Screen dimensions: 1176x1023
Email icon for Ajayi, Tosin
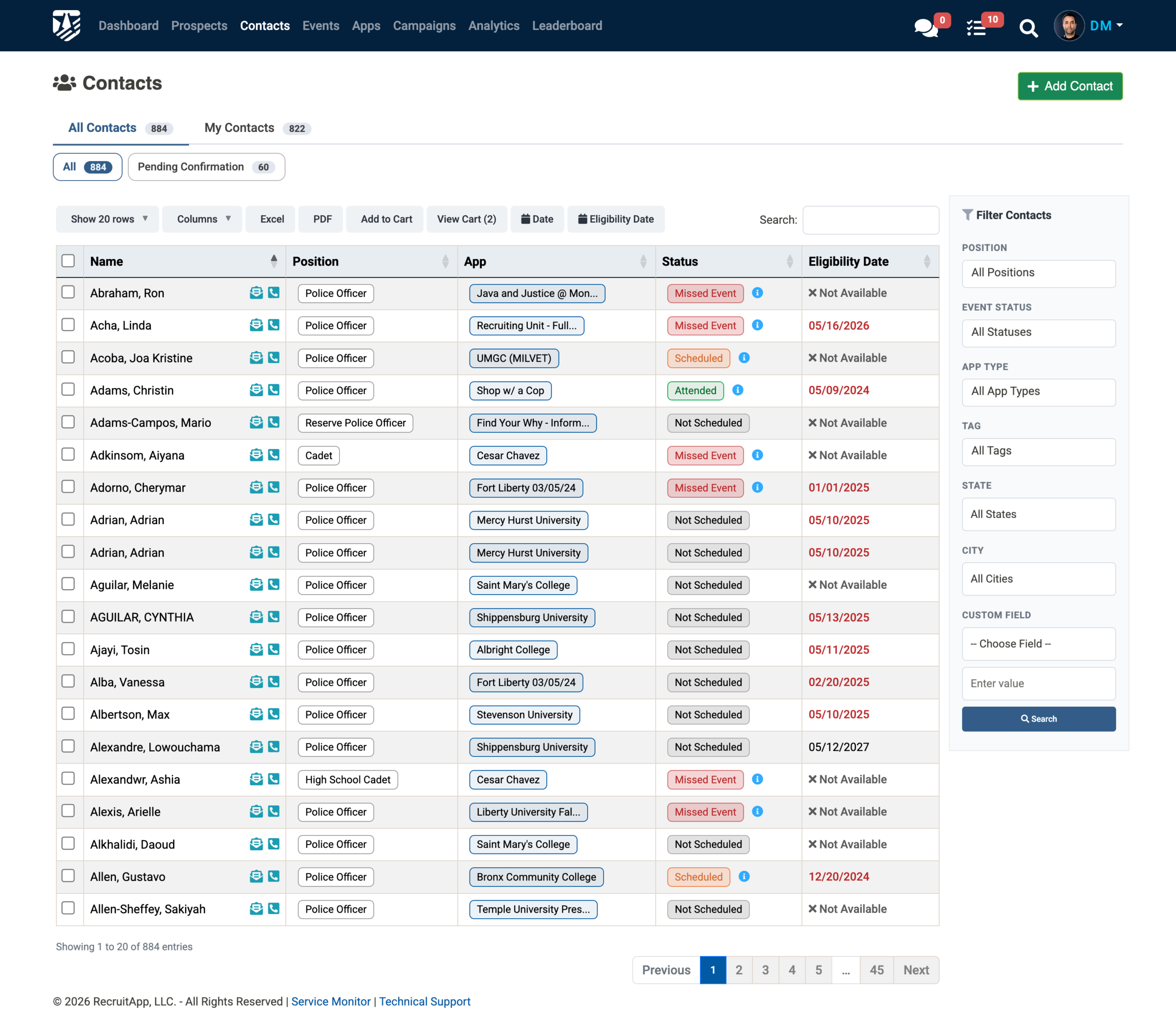(x=256, y=650)
